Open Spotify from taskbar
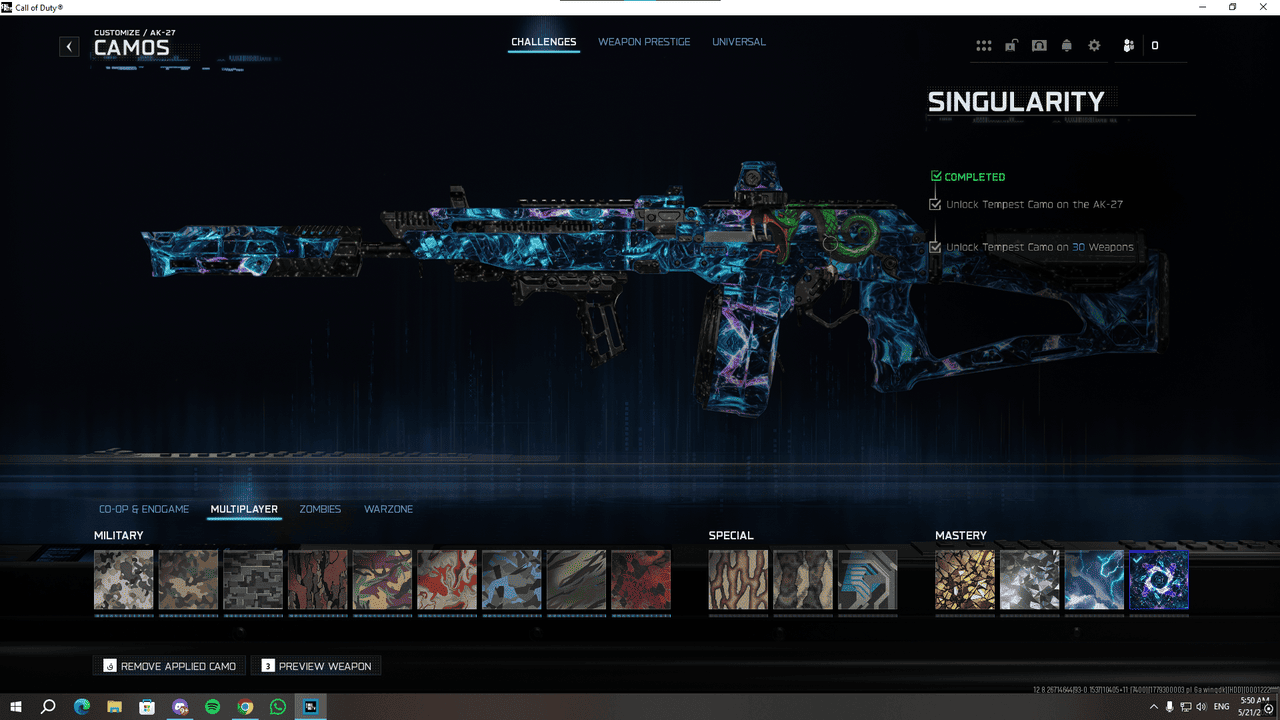This screenshot has height=720, width=1280. click(x=212, y=707)
